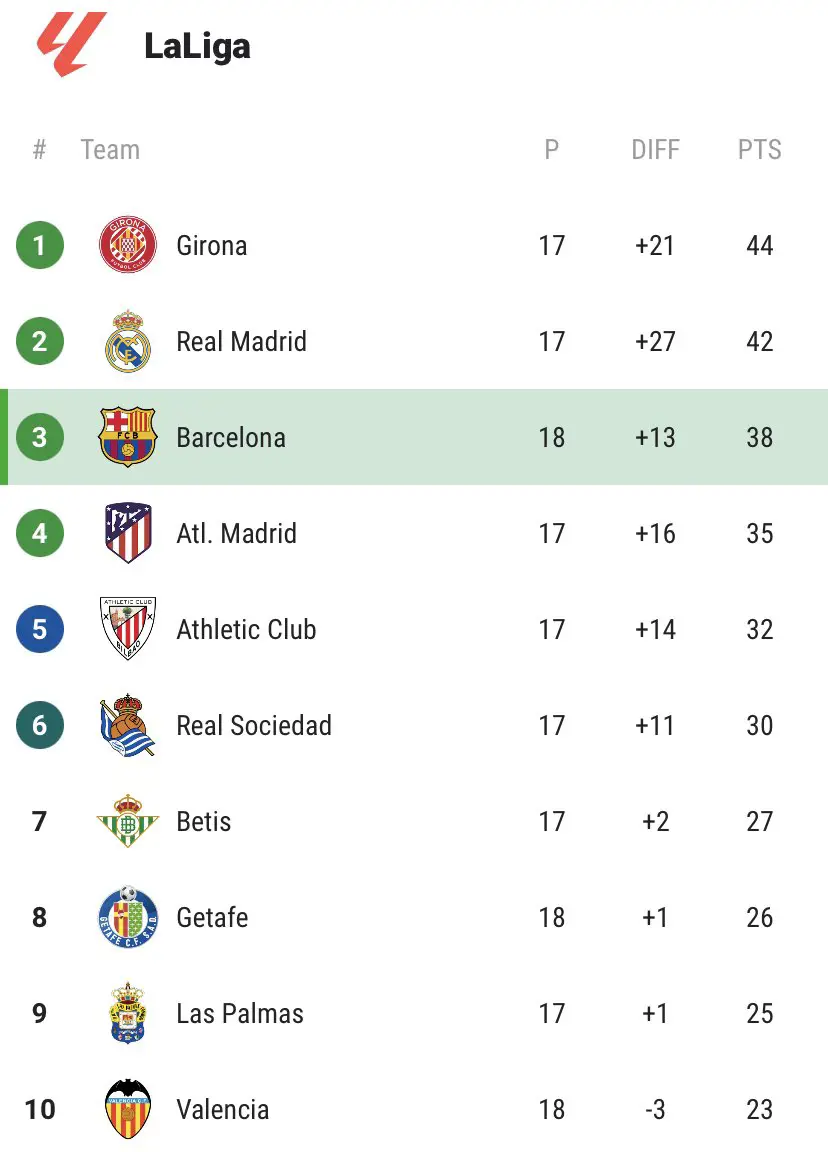
Task: Sort table by PTS column
Action: pos(760,150)
